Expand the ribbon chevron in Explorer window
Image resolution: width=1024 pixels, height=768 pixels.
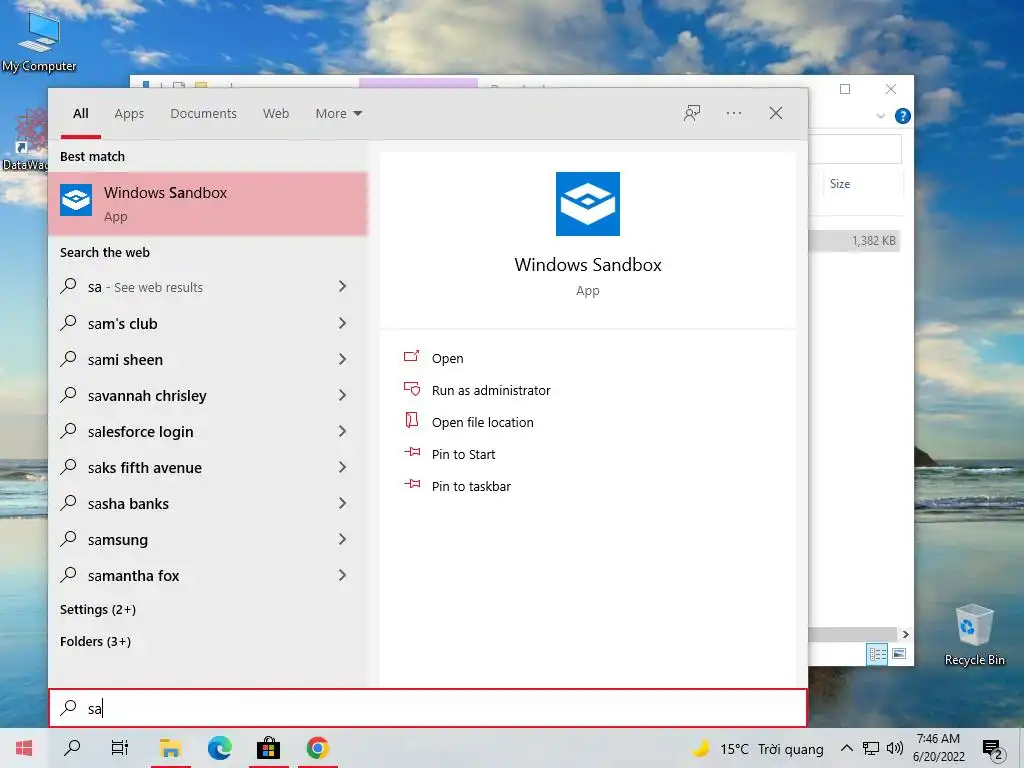pos(880,116)
